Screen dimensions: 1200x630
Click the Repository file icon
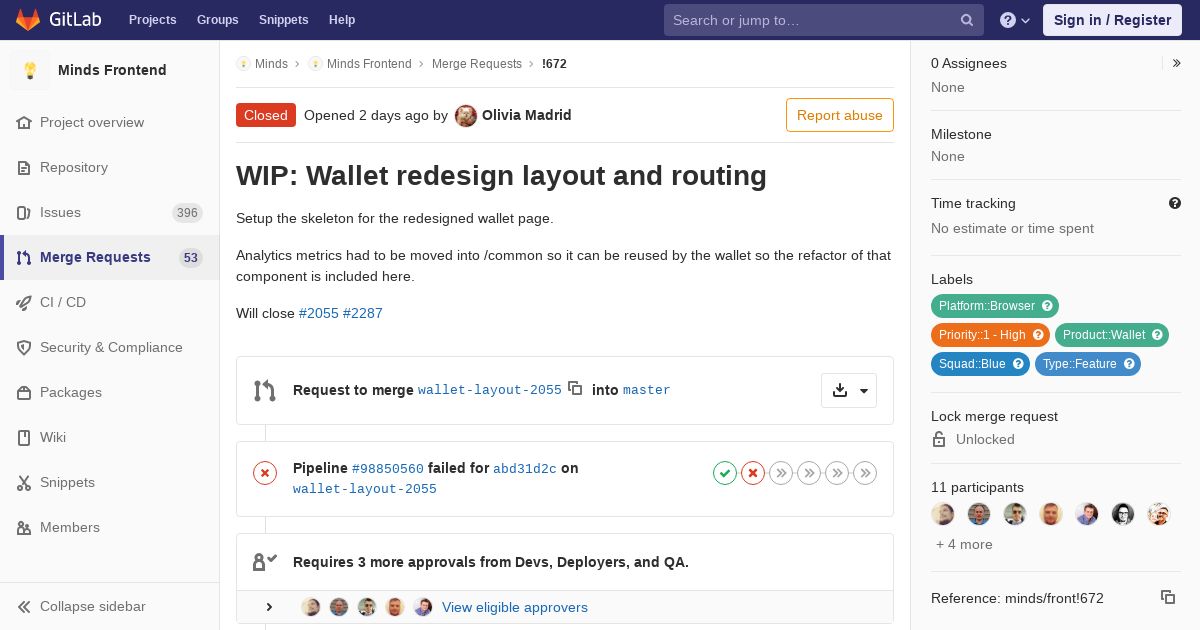[x=24, y=167]
